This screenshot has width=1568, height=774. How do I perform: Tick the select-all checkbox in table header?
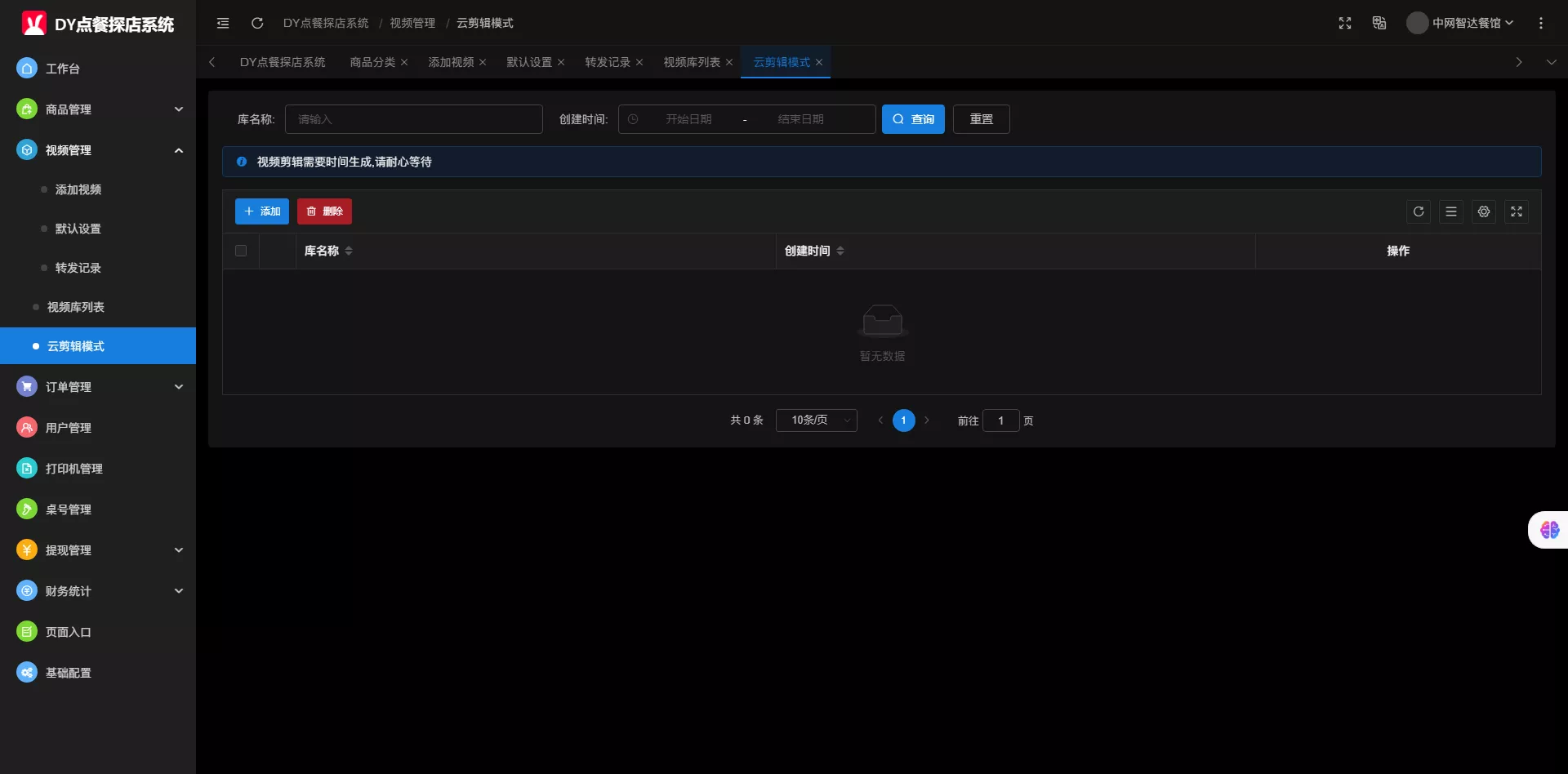[241, 251]
